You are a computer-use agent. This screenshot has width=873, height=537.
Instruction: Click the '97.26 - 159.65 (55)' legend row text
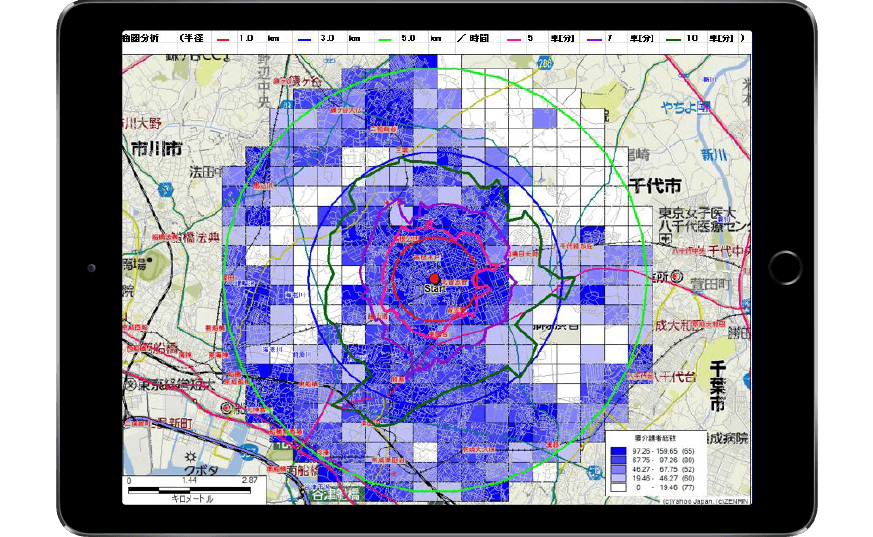pyautogui.click(x=663, y=451)
